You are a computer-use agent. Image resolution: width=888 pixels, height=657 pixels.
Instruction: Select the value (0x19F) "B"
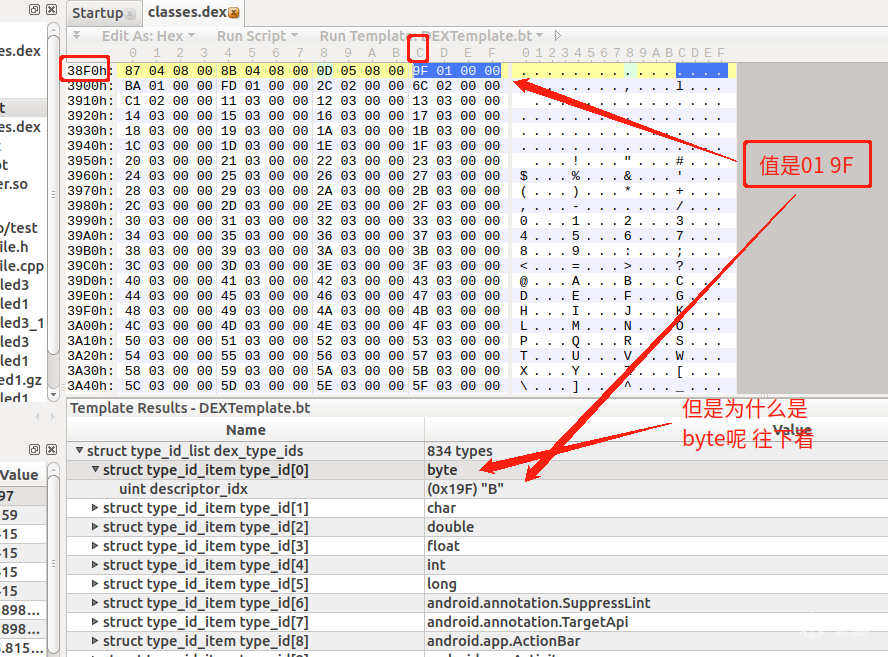click(x=465, y=489)
